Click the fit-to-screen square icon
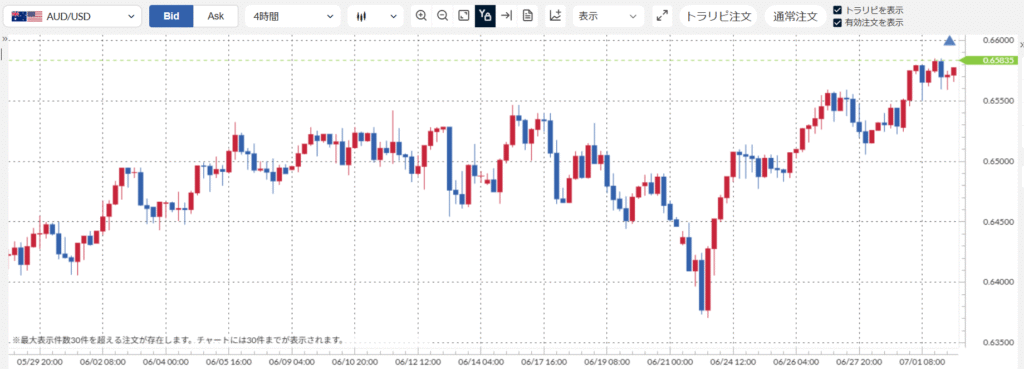 [x=464, y=16]
